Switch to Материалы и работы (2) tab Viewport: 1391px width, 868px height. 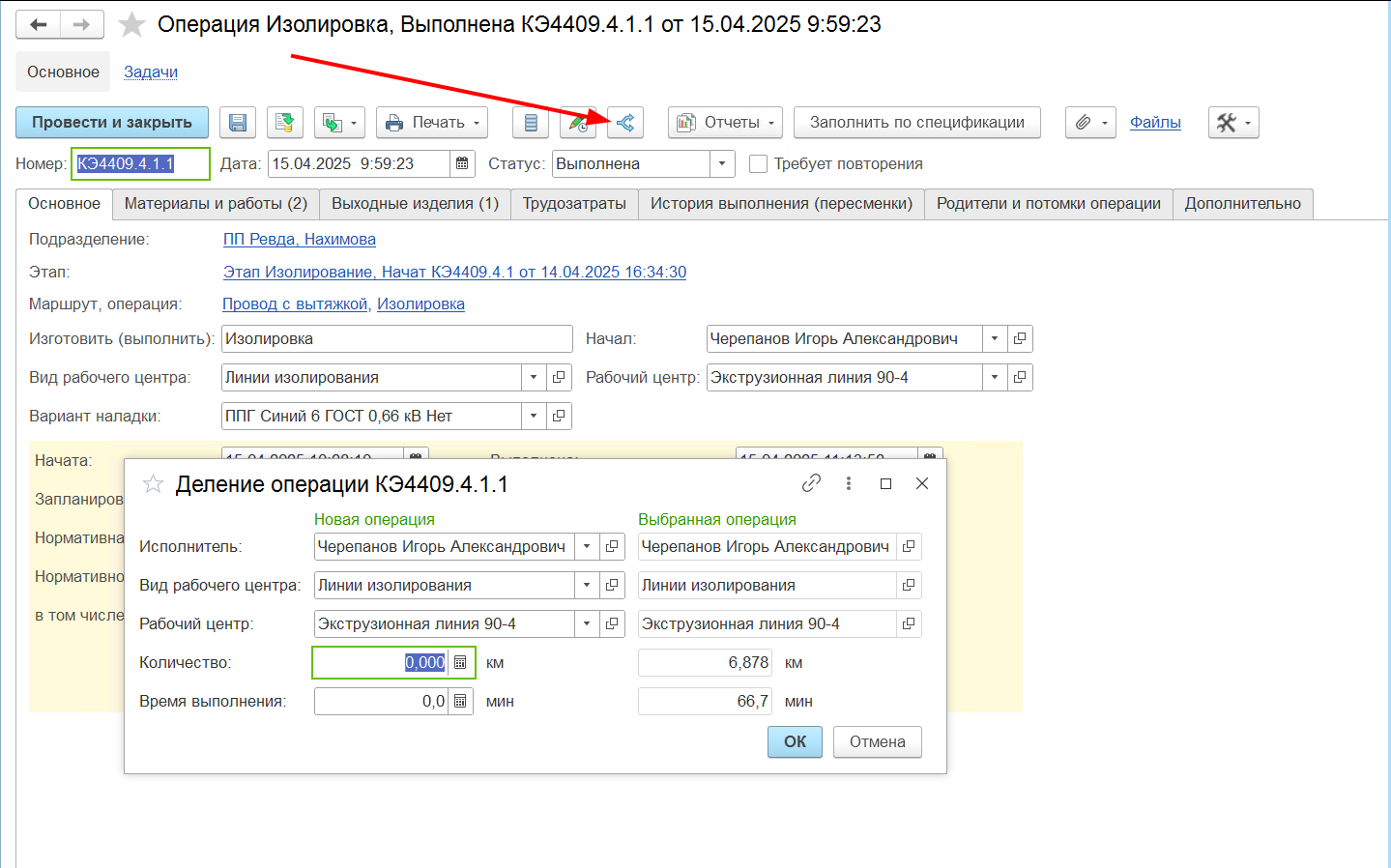[216, 204]
